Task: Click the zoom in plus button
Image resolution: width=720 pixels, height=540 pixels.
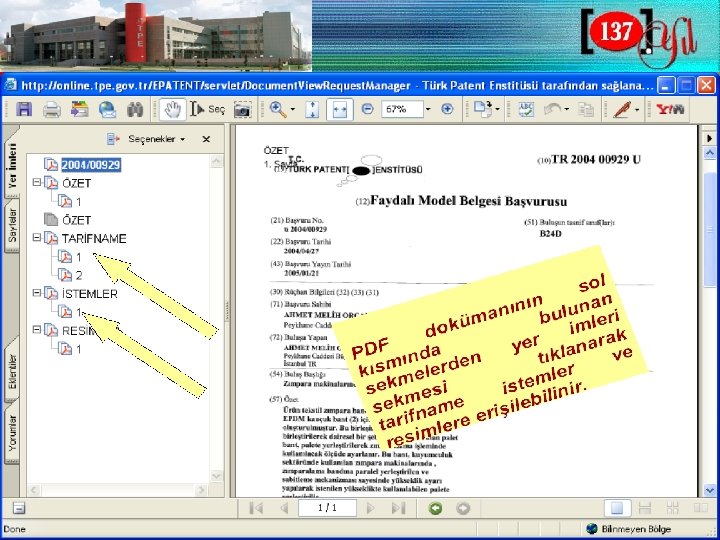Action: pyautogui.click(x=447, y=109)
